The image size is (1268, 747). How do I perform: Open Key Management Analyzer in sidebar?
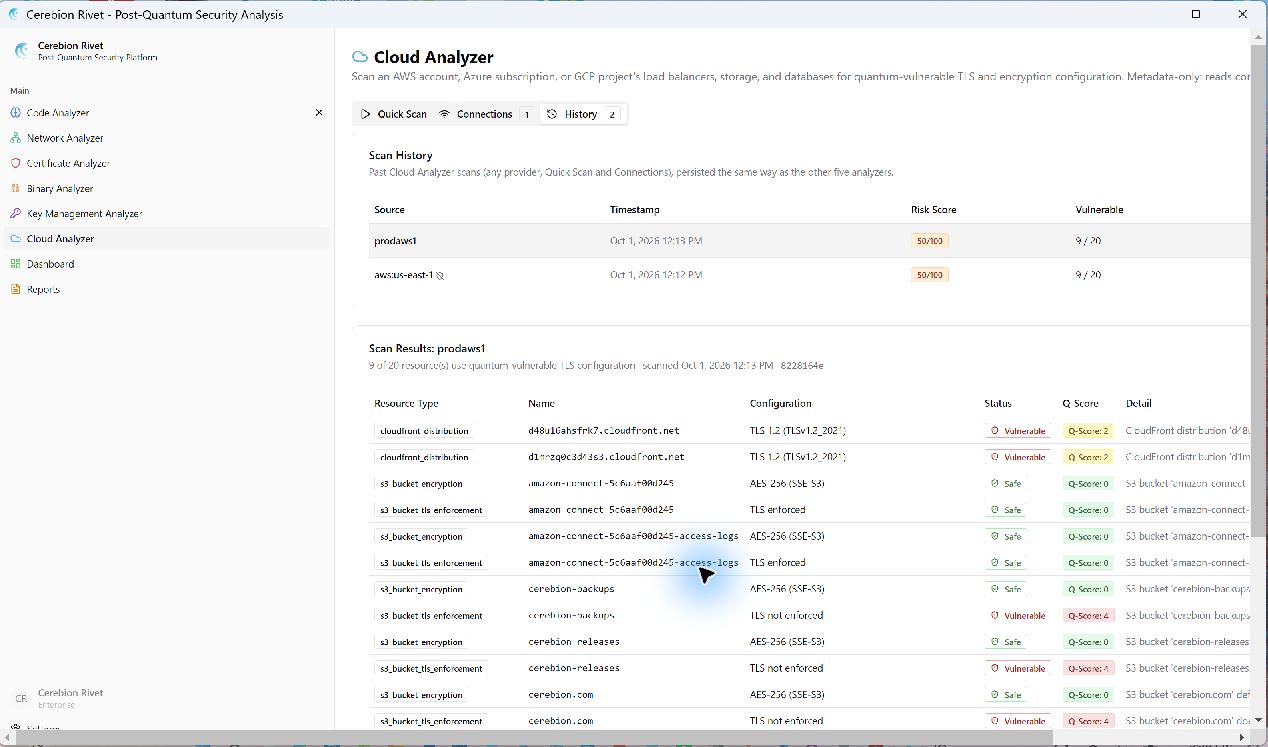pyautogui.click(x=85, y=213)
